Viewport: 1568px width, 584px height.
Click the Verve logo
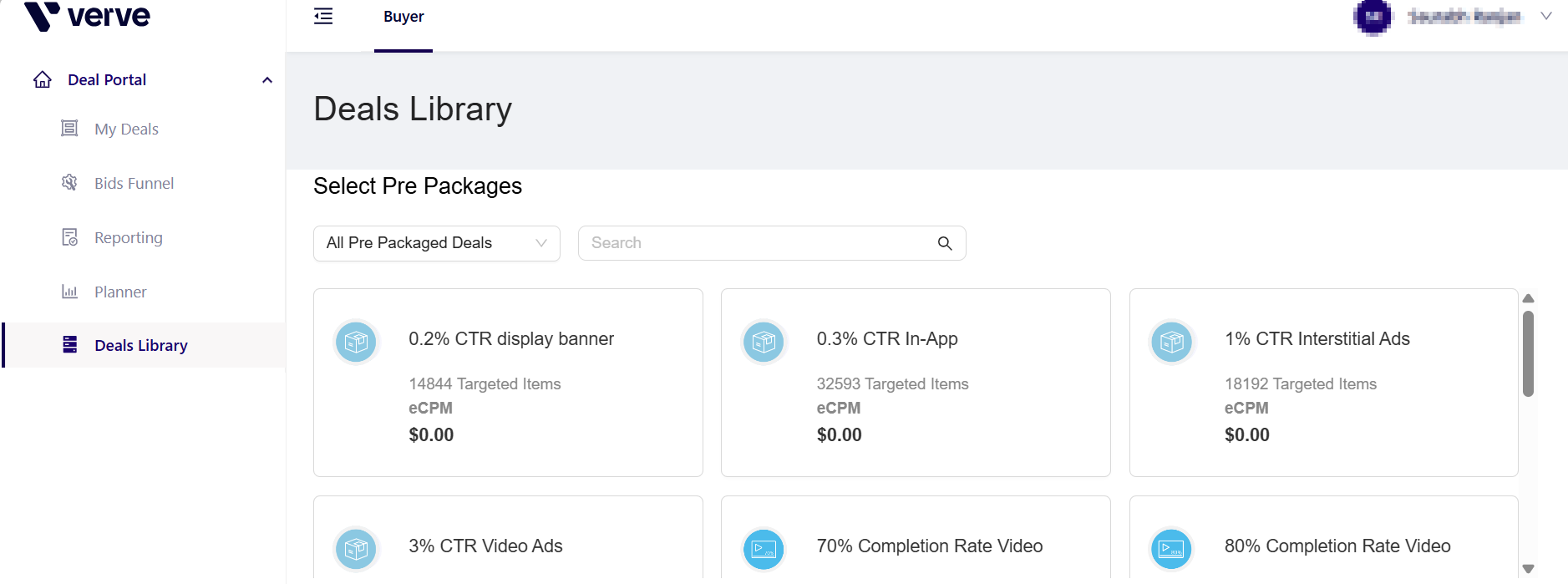[88, 16]
